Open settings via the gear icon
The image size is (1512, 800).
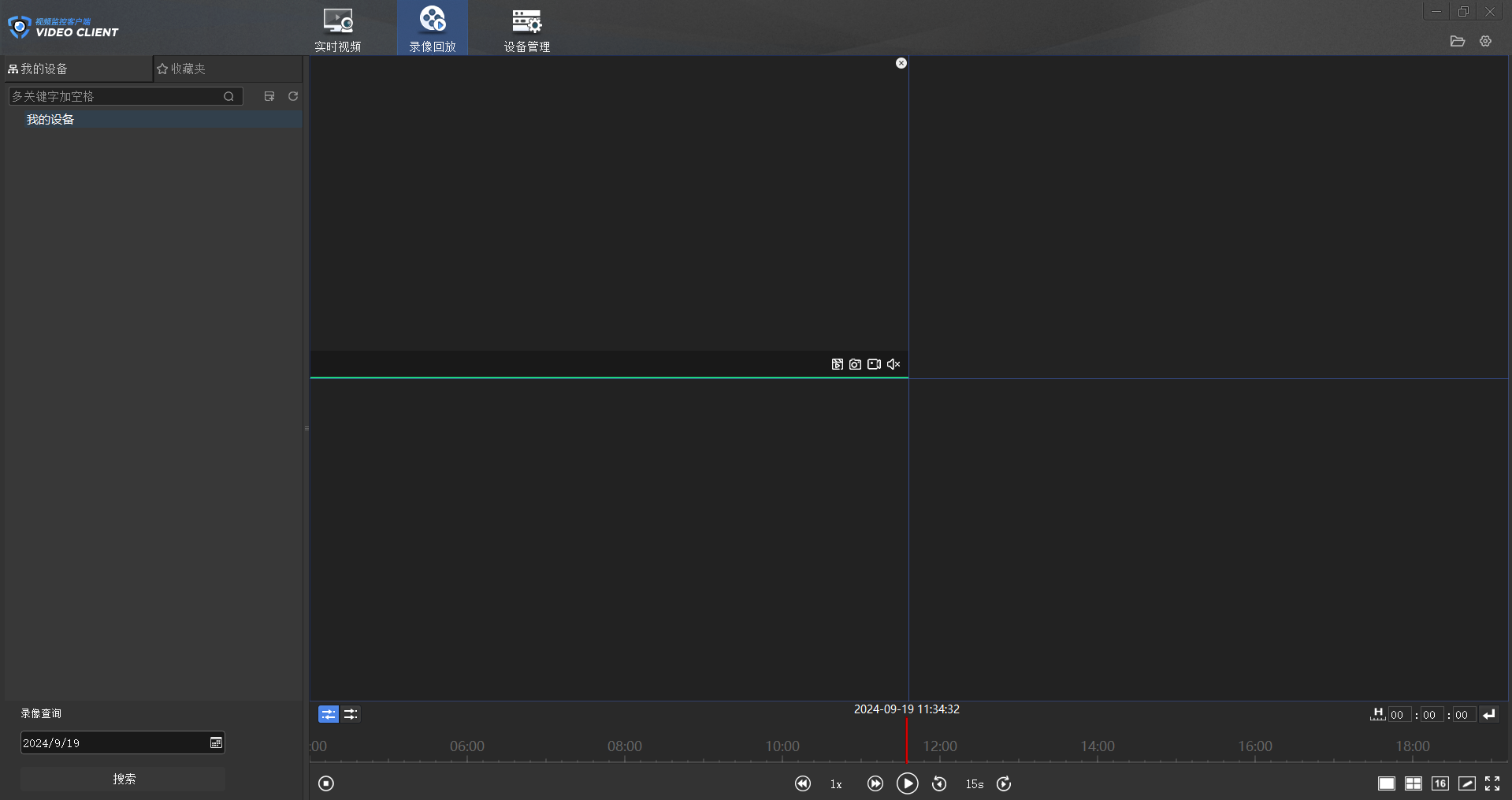[1485, 41]
